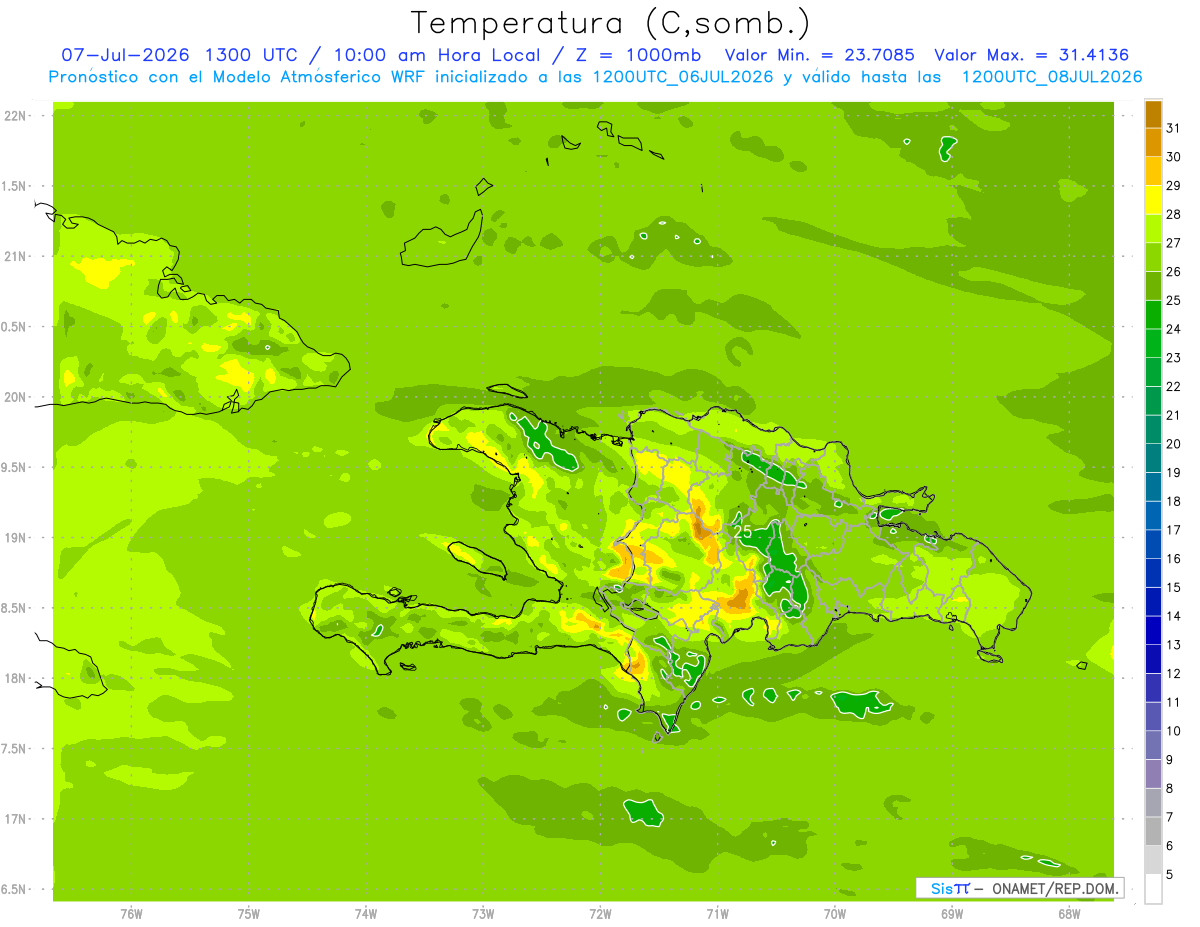Click the "25" contour label on the map
Viewport: 1200px width, 927px height.
(x=743, y=532)
